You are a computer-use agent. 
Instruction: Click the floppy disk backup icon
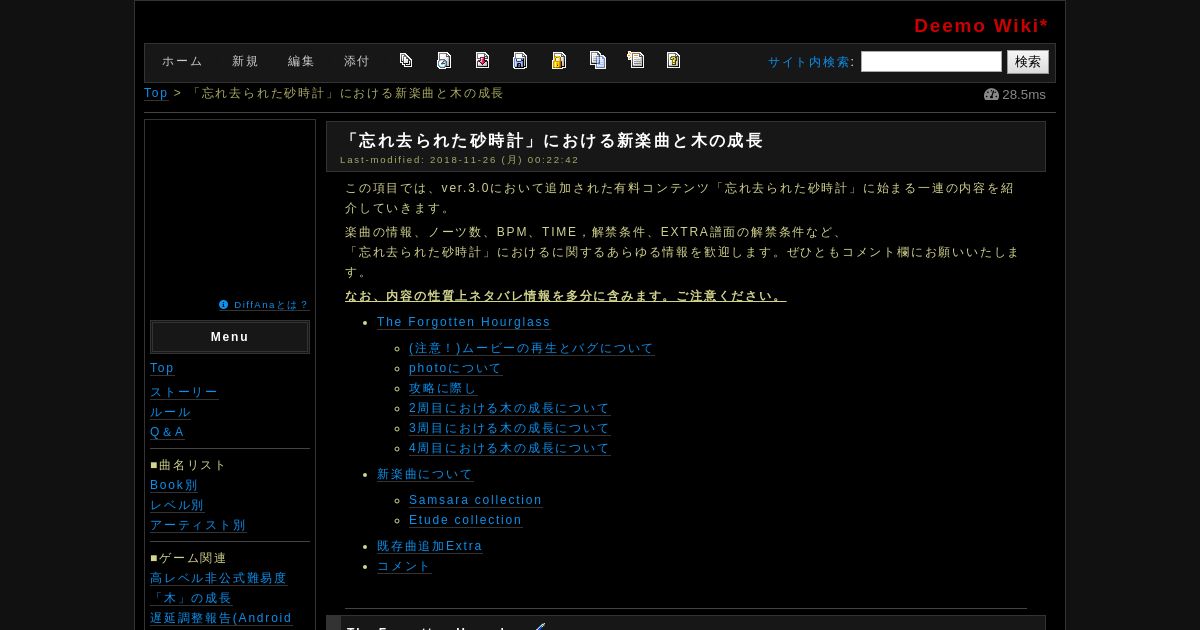tap(520, 60)
